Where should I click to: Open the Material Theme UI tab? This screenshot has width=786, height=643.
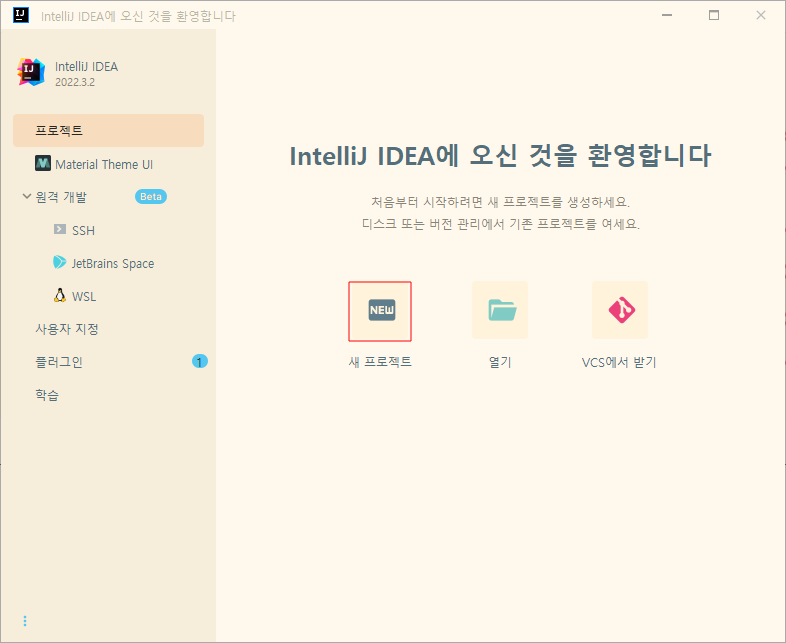[108, 164]
